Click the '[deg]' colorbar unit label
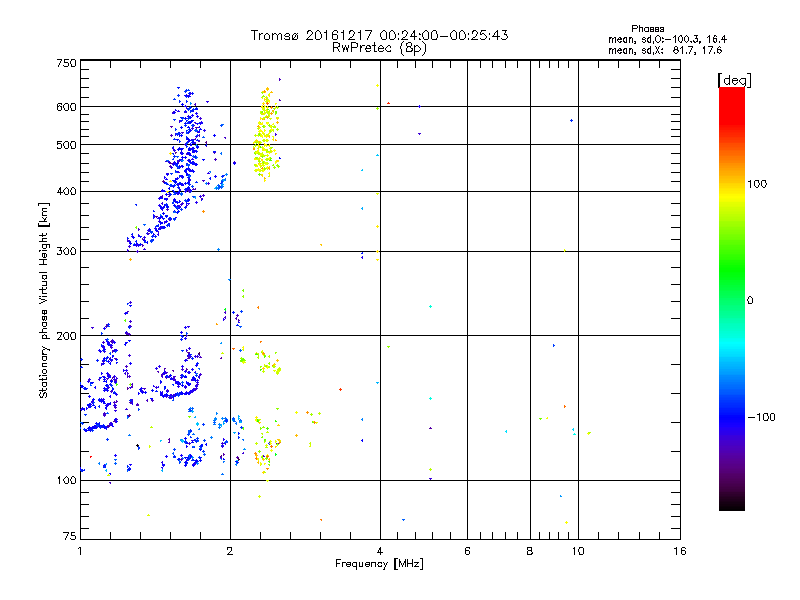 734,80
